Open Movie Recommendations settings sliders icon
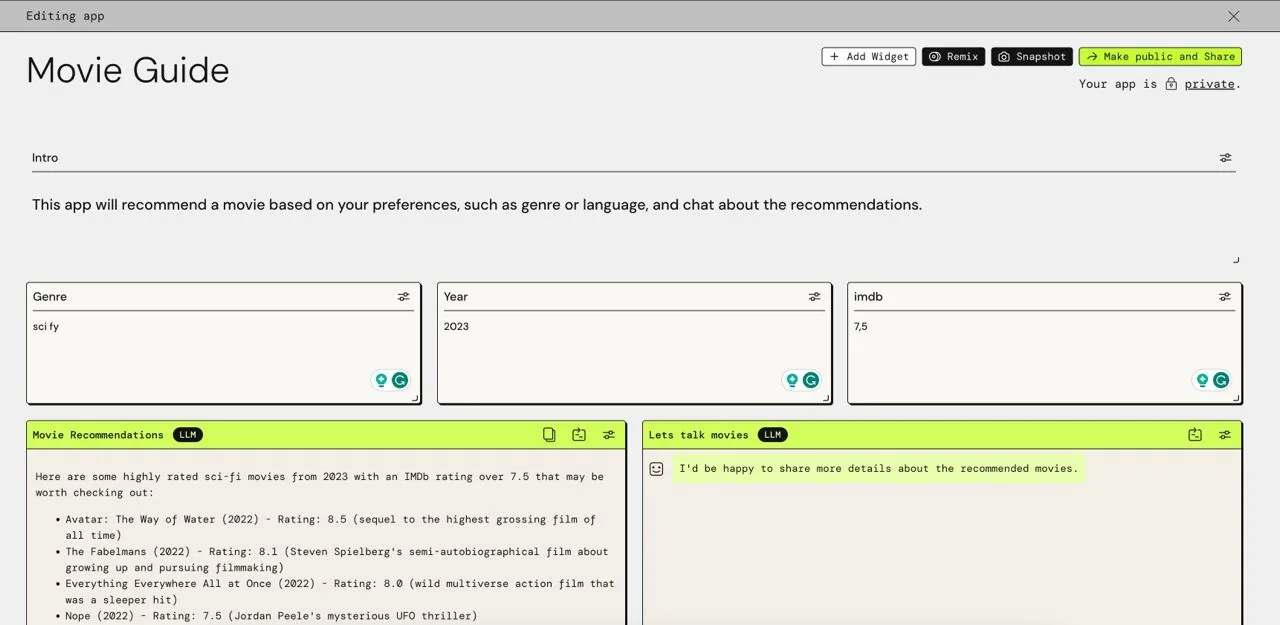The image size is (1280, 625). click(609, 435)
